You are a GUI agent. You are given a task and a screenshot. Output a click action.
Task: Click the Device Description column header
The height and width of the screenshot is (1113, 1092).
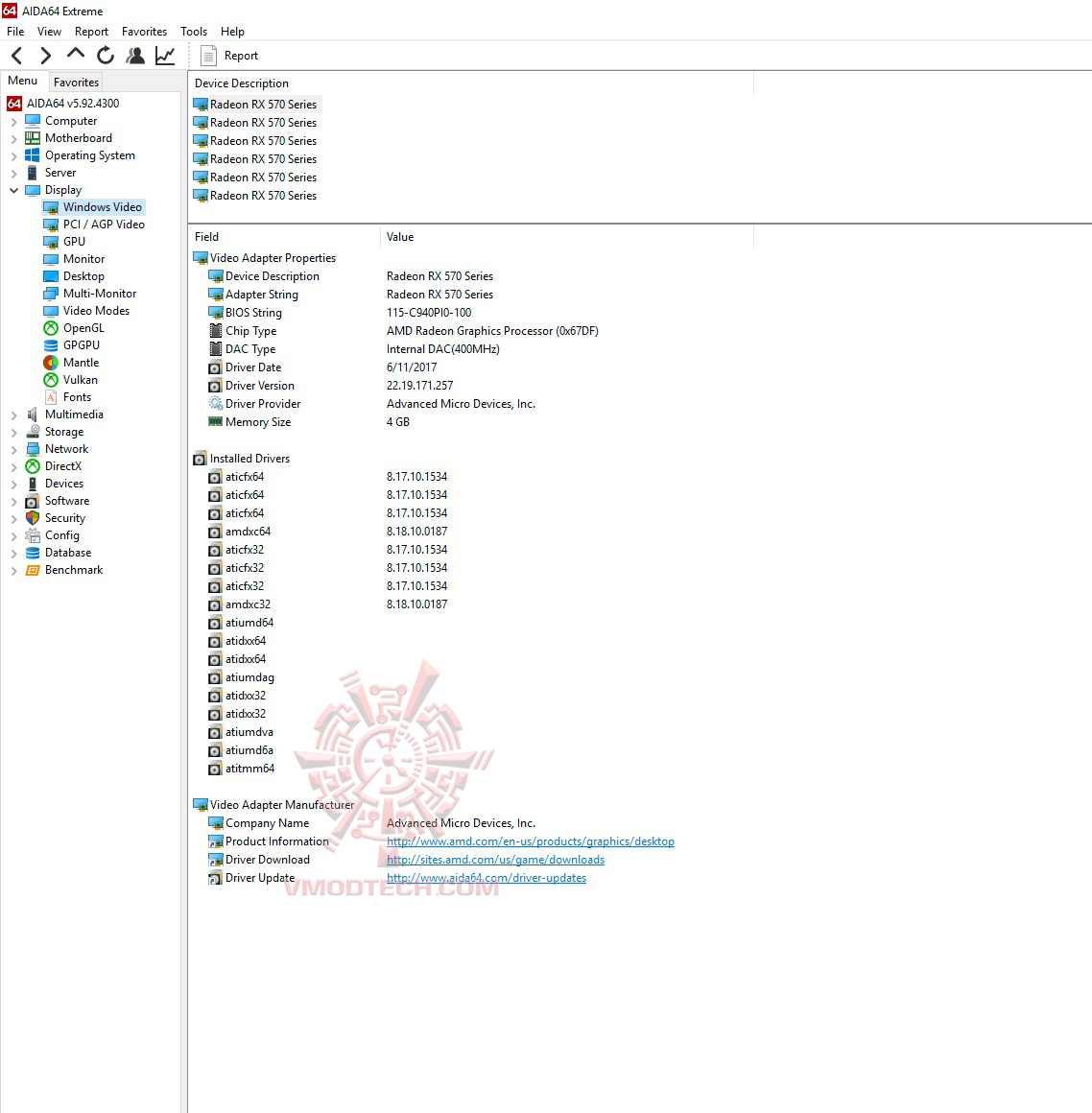coord(471,83)
